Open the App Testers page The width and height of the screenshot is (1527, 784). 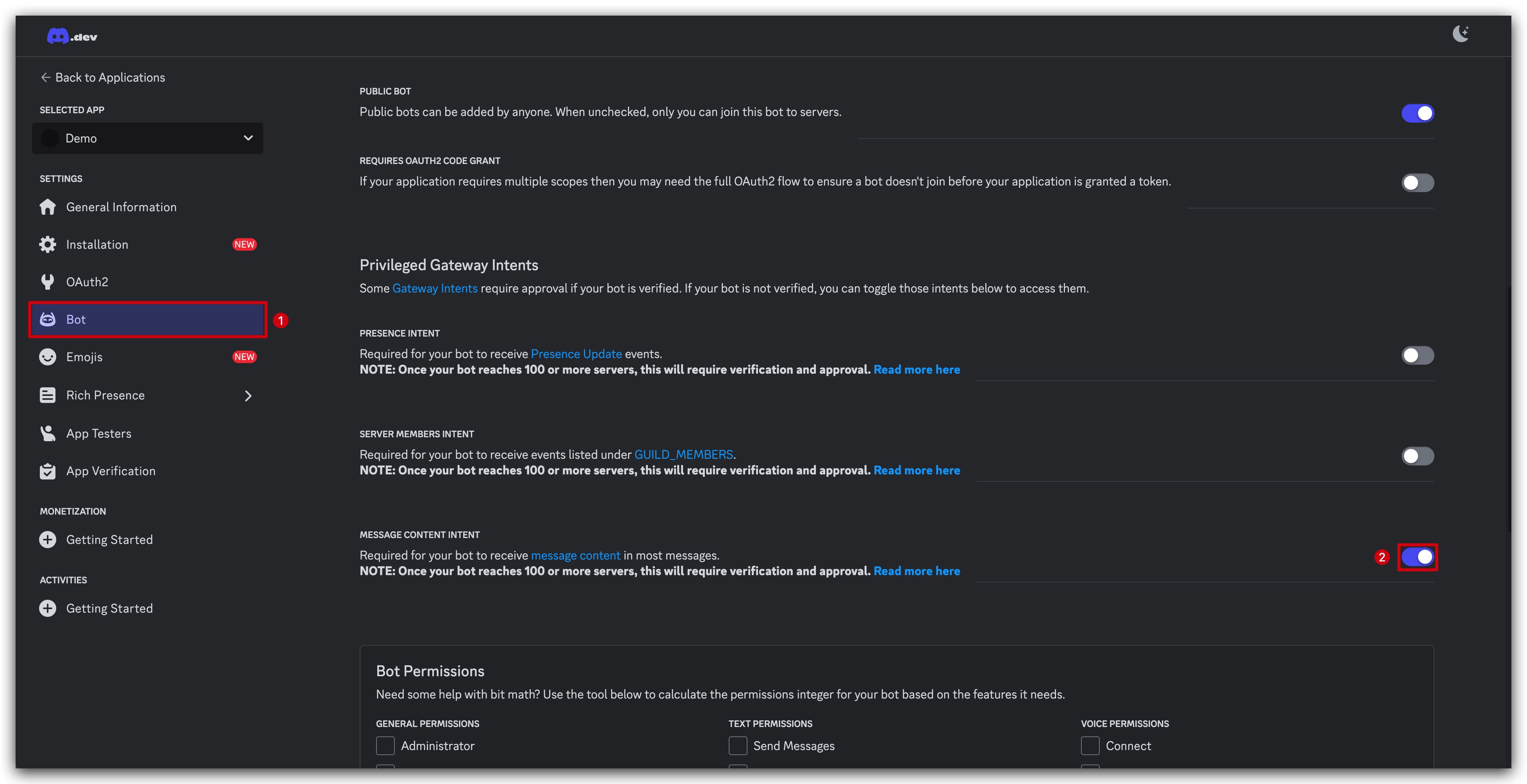pos(148,433)
